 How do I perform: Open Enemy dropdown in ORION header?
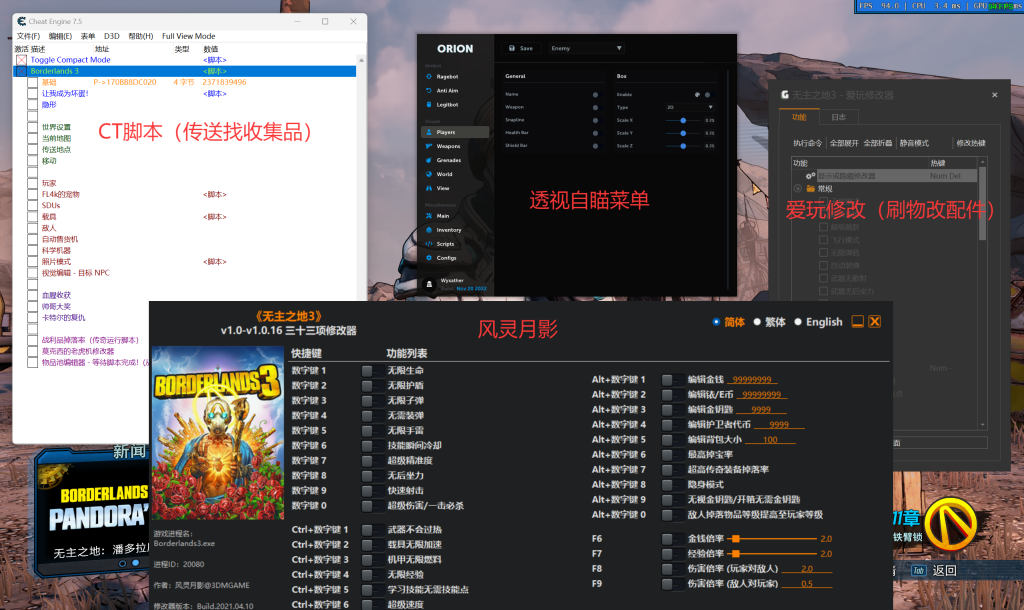click(586, 48)
